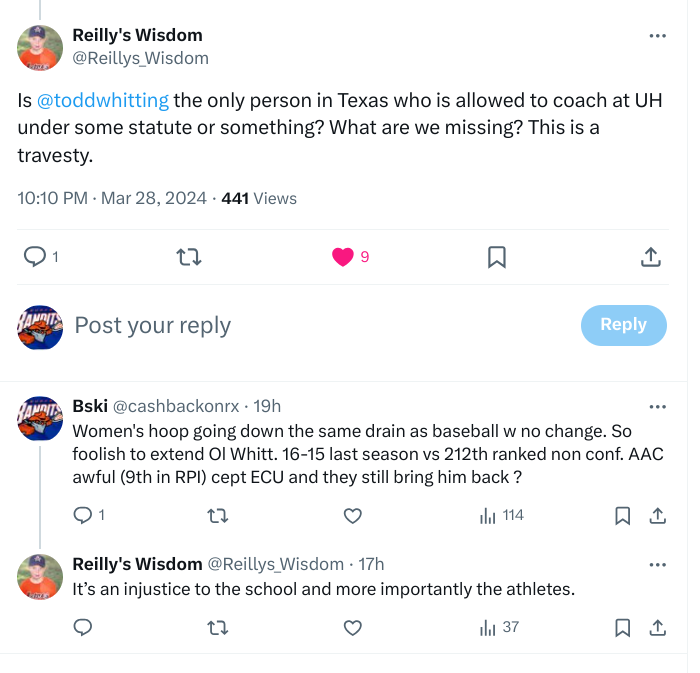The width and height of the screenshot is (700, 673).
Task: Share the 17h Reilly's Wisdom reply
Action: (x=658, y=628)
